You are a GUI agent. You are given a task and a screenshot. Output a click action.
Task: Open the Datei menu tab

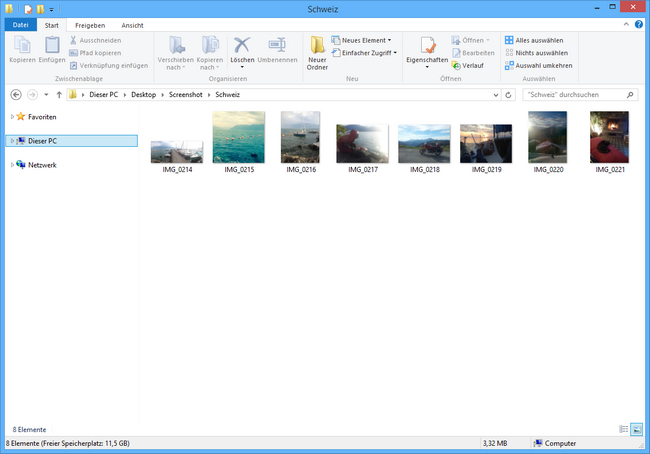pyautogui.click(x=20, y=24)
